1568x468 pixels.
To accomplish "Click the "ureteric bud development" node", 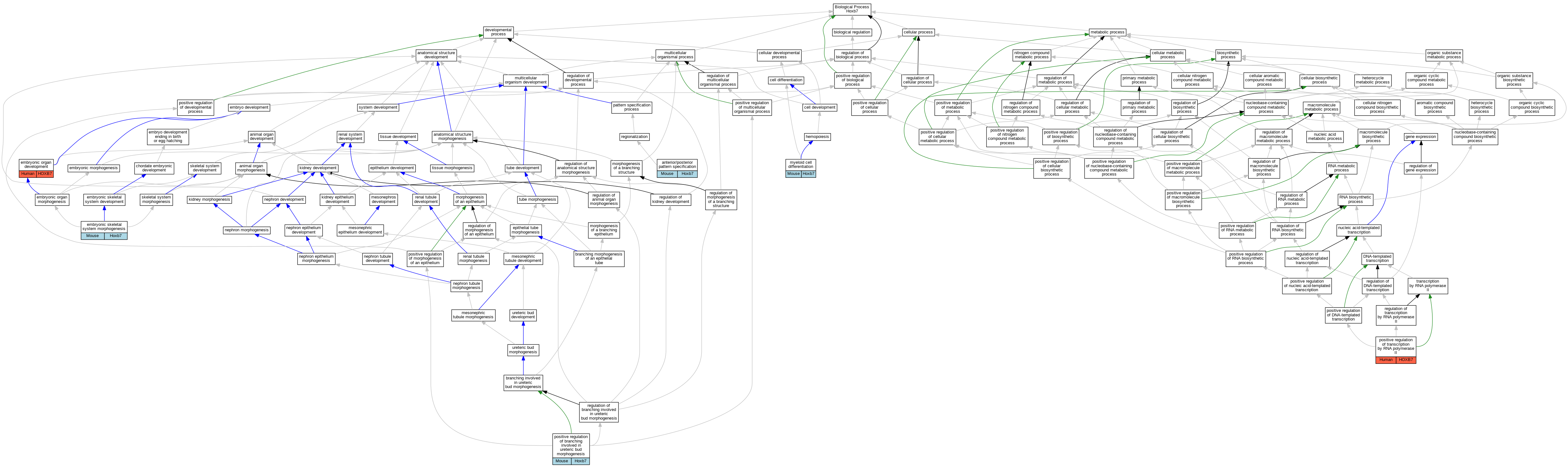I will tap(523, 315).
